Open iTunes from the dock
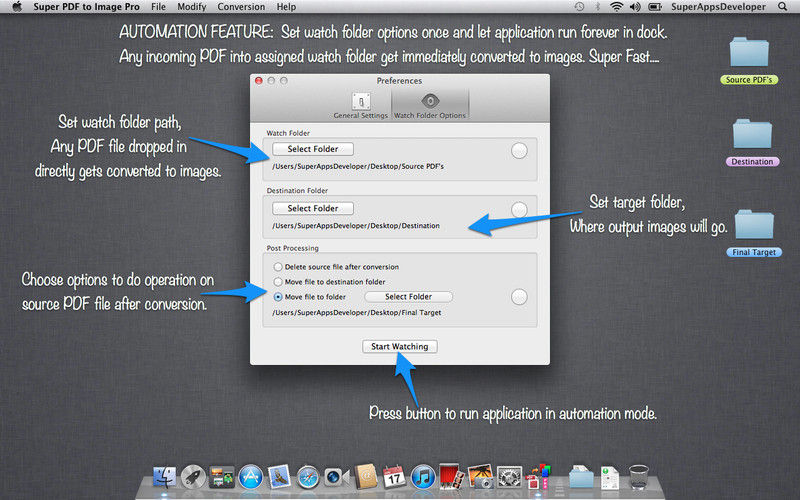 [421, 477]
